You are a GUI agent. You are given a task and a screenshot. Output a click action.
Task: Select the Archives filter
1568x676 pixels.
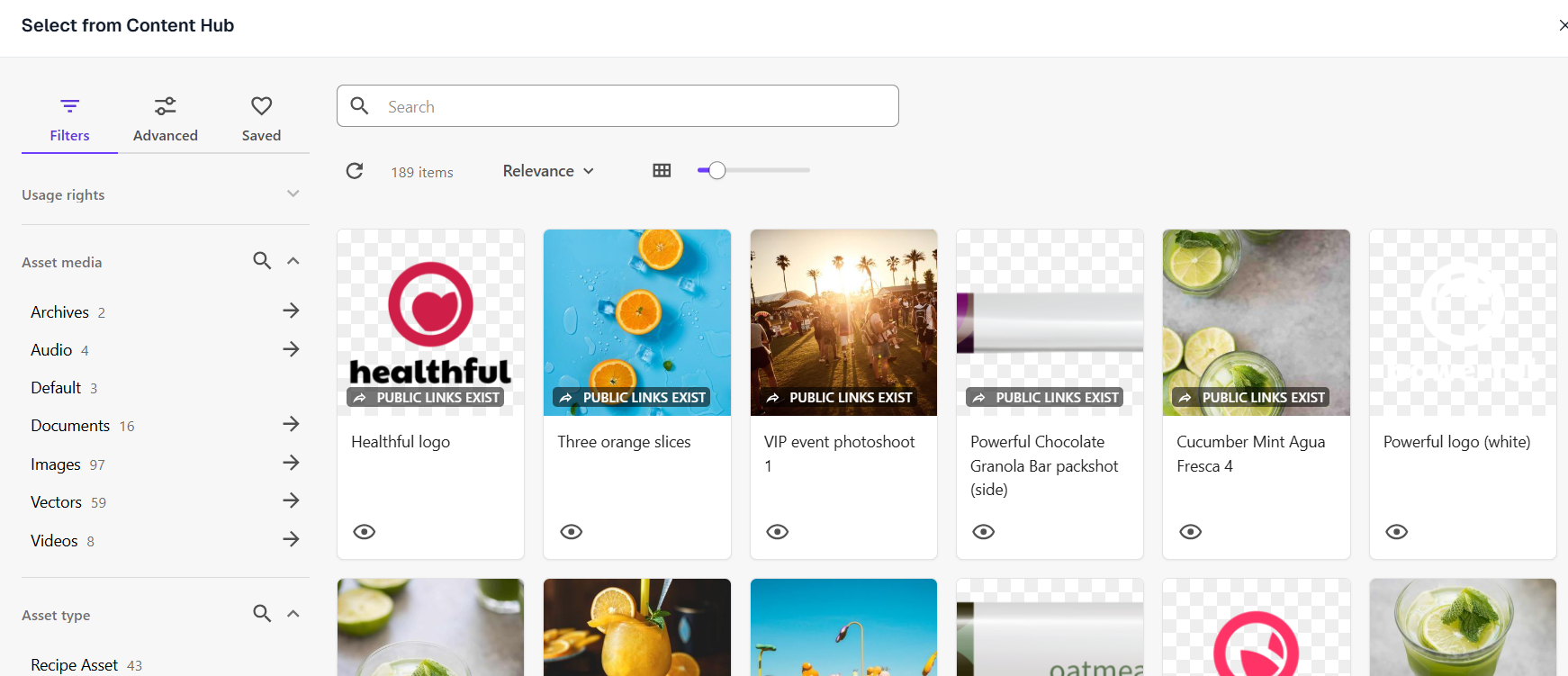[68, 312]
